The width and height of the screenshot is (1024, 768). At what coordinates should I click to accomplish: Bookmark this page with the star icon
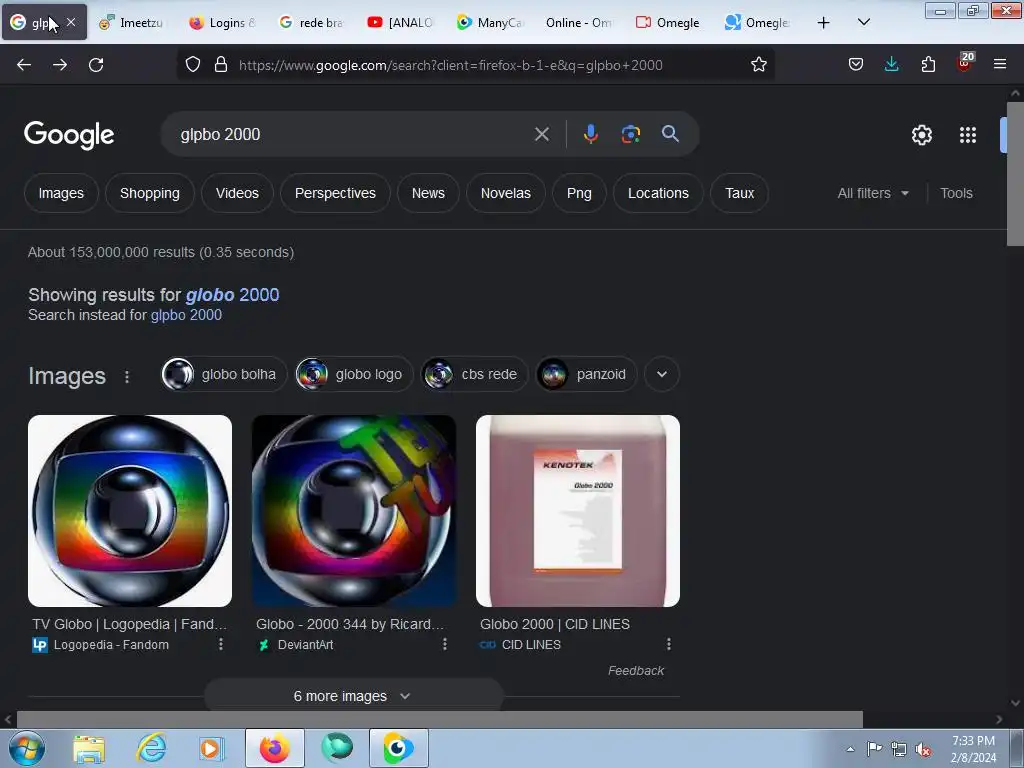(758, 65)
